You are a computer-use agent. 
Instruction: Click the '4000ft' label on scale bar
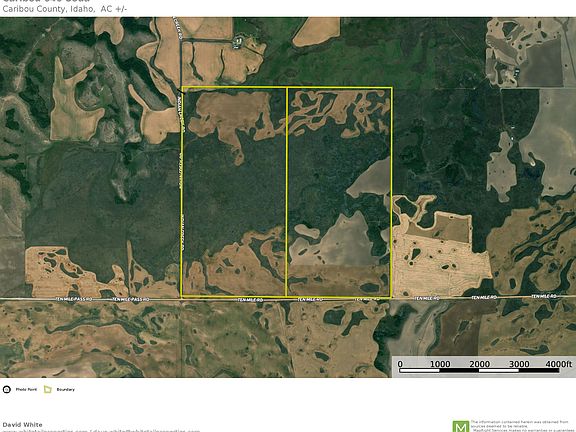tap(559, 364)
